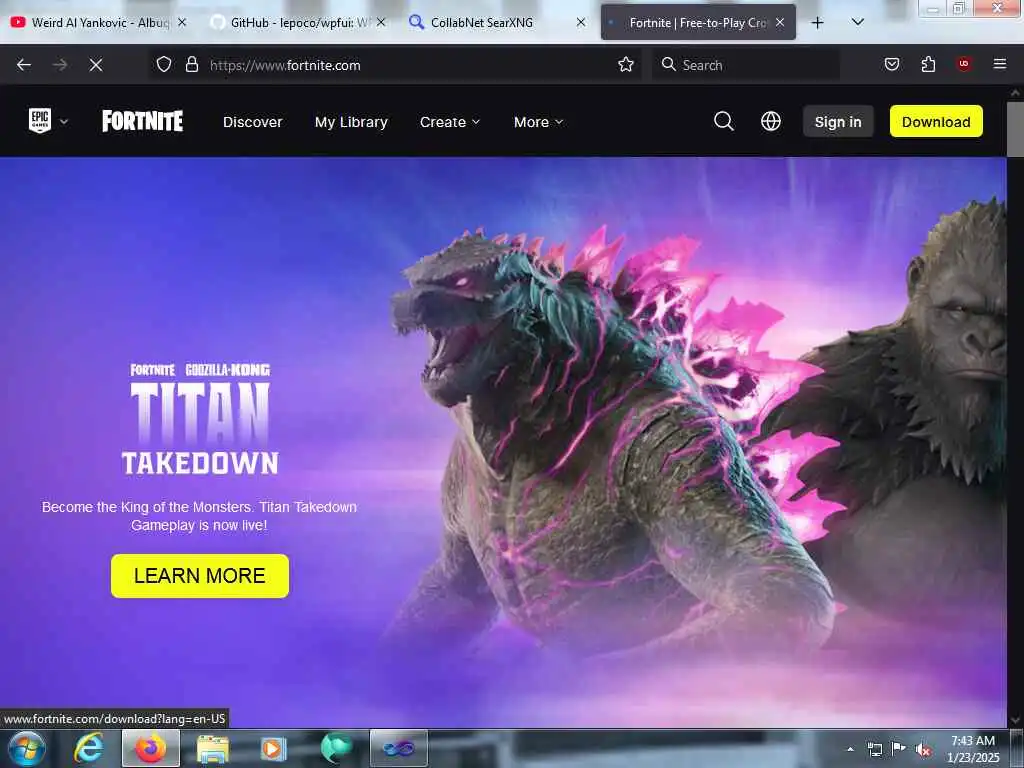Open the Save to Pocket icon
The height and width of the screenshot is (768, 1024).
pyautogui.click(x=892, y=64)
